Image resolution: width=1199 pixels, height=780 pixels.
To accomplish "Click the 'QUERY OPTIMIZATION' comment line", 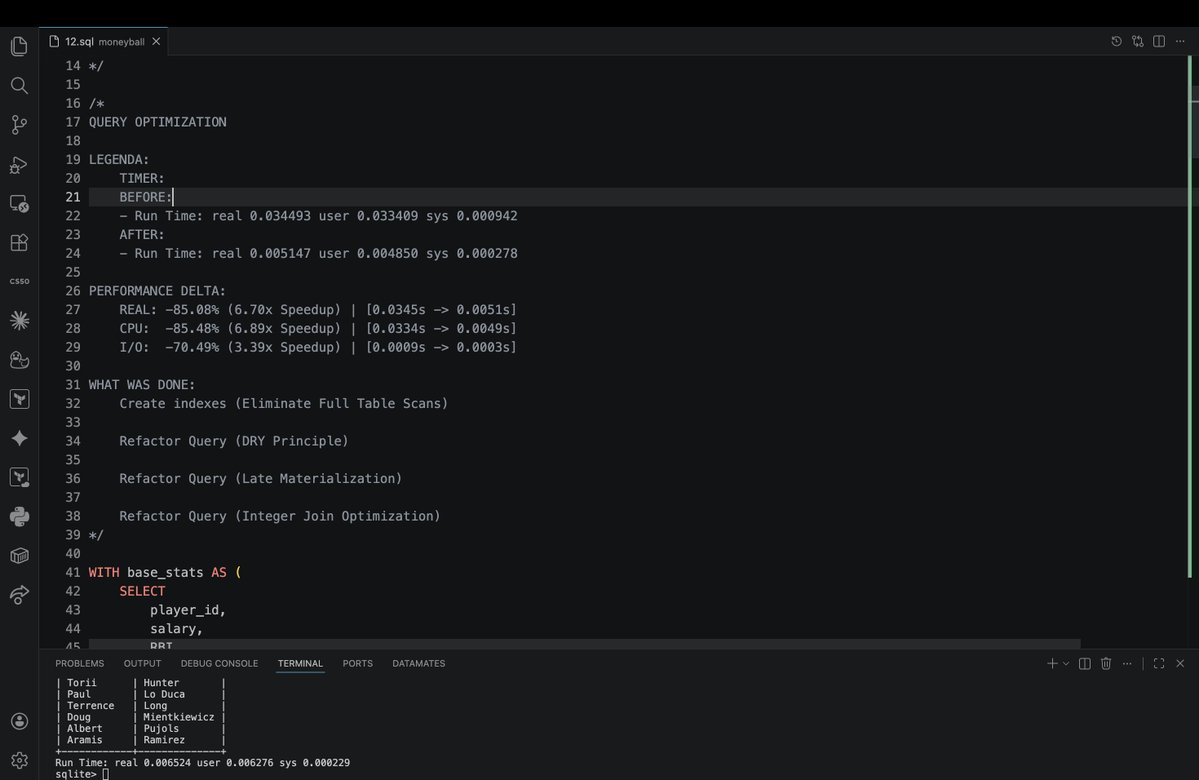I will [158, 122].
